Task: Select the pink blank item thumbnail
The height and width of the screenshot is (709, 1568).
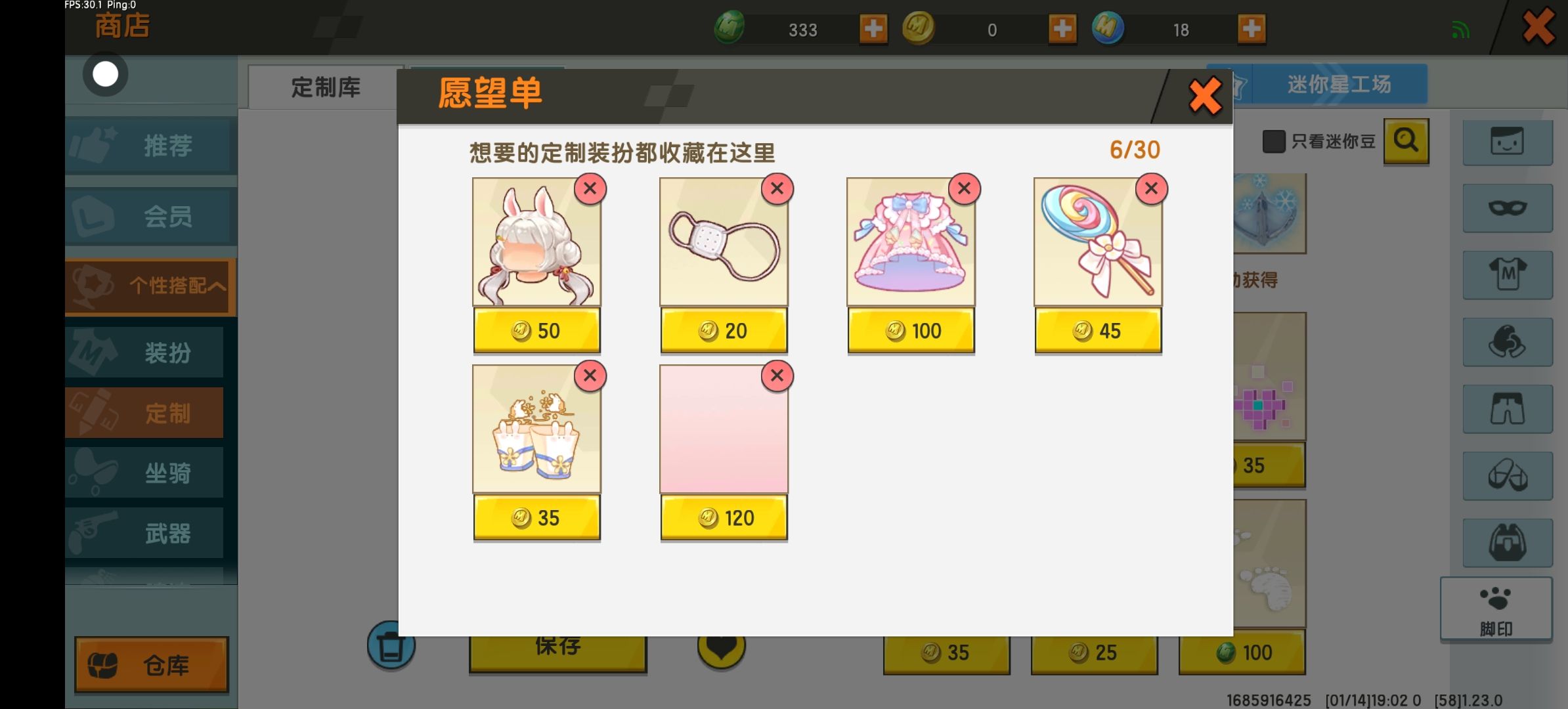Action: (724, 429)
